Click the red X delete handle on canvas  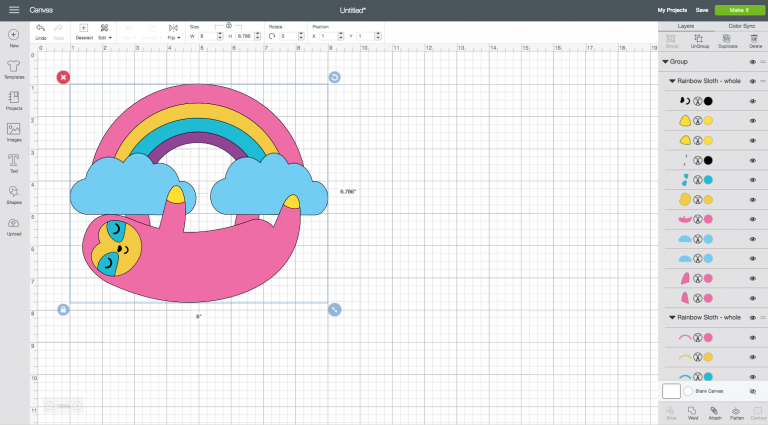(63, 77)
